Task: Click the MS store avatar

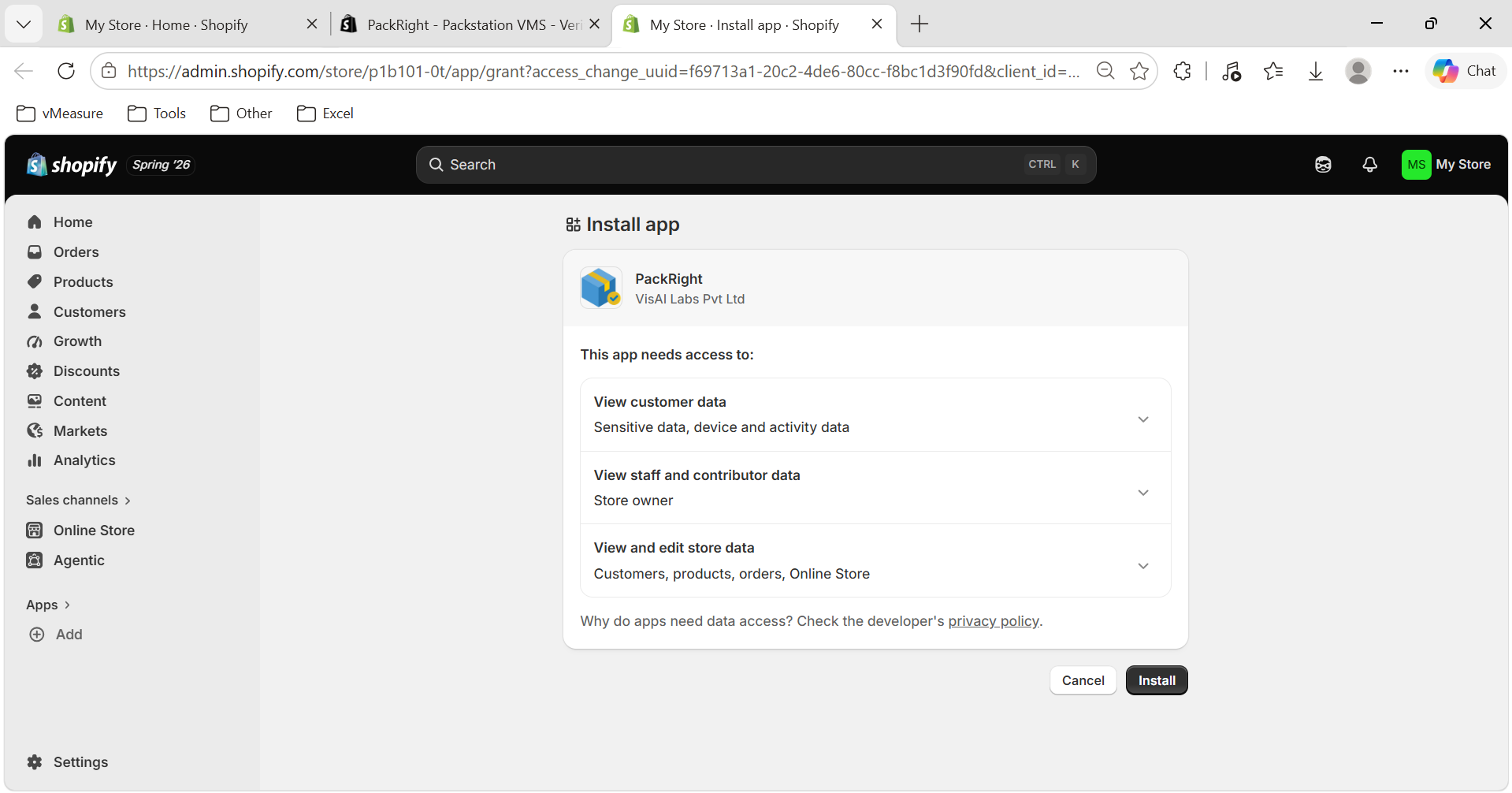Action: pyautogui.click(x=1416, y=165)
